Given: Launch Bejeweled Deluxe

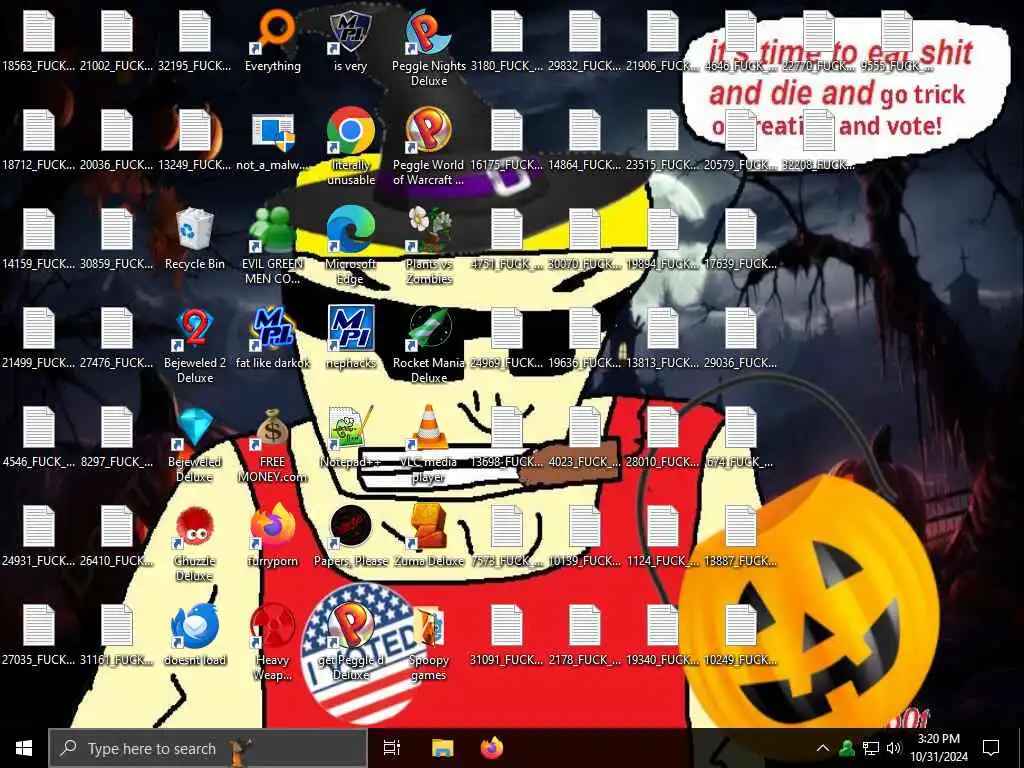Looking at the screenshot, I should click(195, 445).
